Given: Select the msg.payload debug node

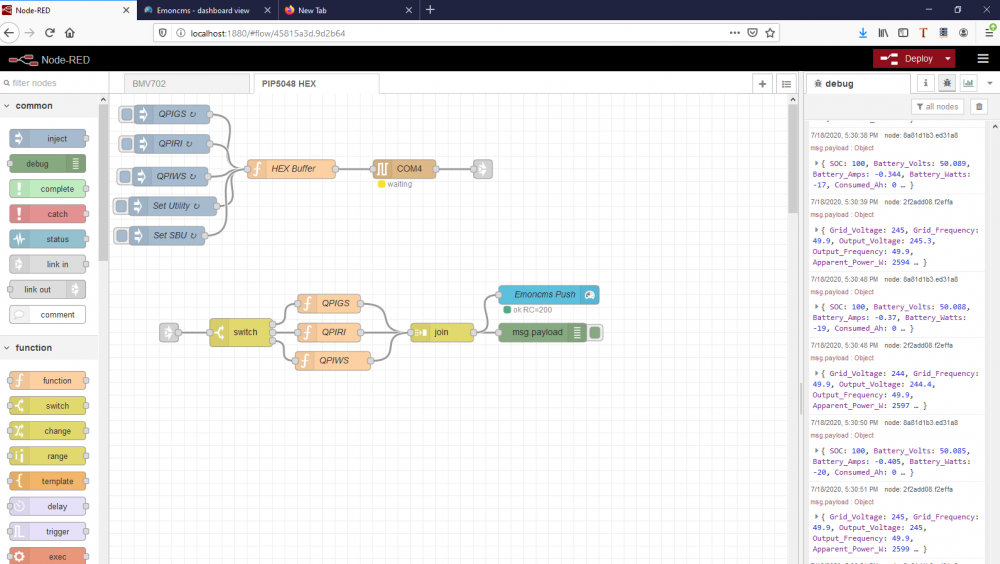Looking at the screenshot, I should pyautogui.click(x=541, y=332).
